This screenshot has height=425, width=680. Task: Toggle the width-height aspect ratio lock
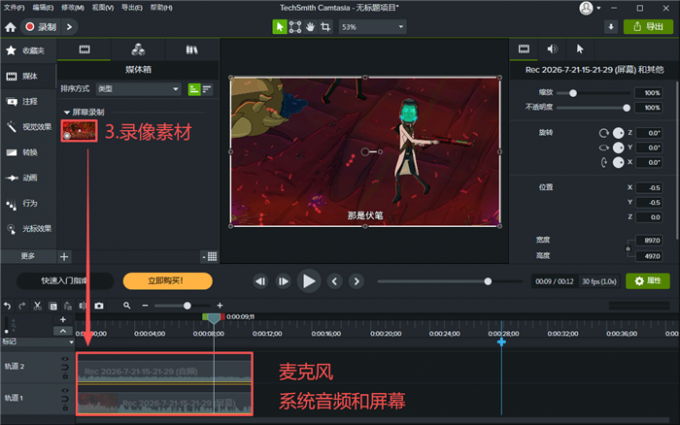(628, 248)
